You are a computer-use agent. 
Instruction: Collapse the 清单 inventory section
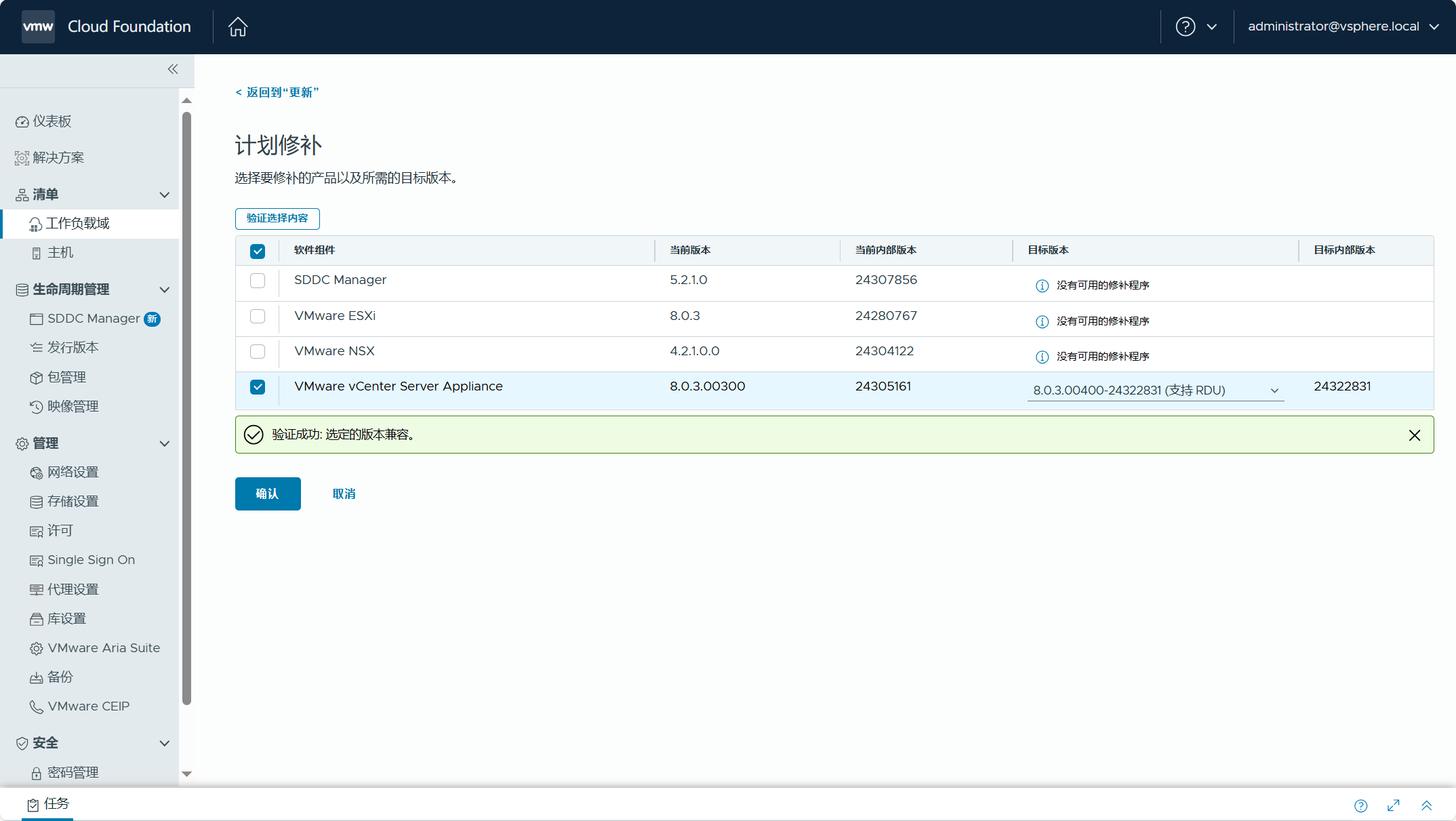tap(164, 195)
